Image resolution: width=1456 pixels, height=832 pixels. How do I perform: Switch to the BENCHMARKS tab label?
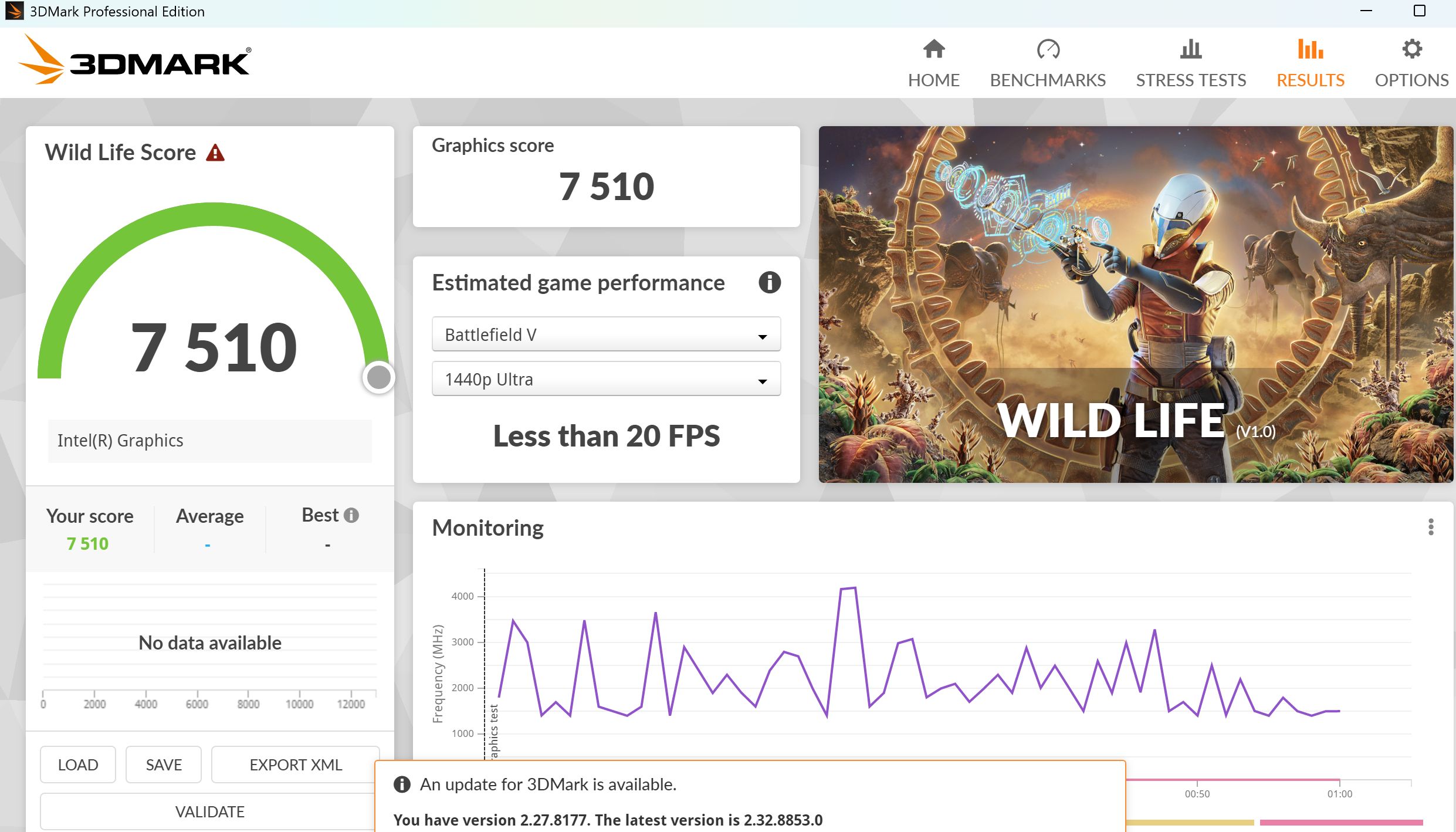[1047, 80]
